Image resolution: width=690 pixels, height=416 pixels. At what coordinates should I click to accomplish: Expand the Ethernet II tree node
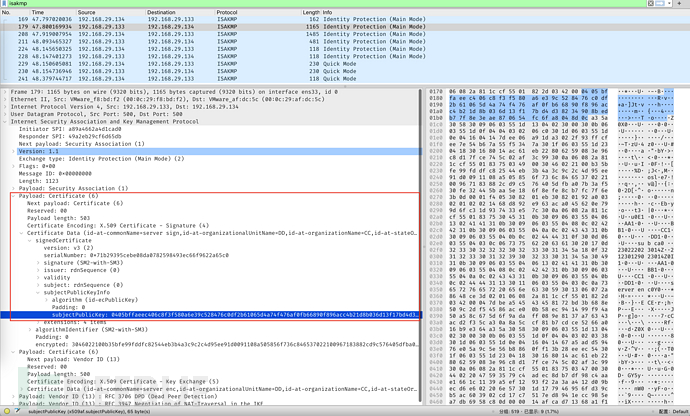tap(5, 99)
